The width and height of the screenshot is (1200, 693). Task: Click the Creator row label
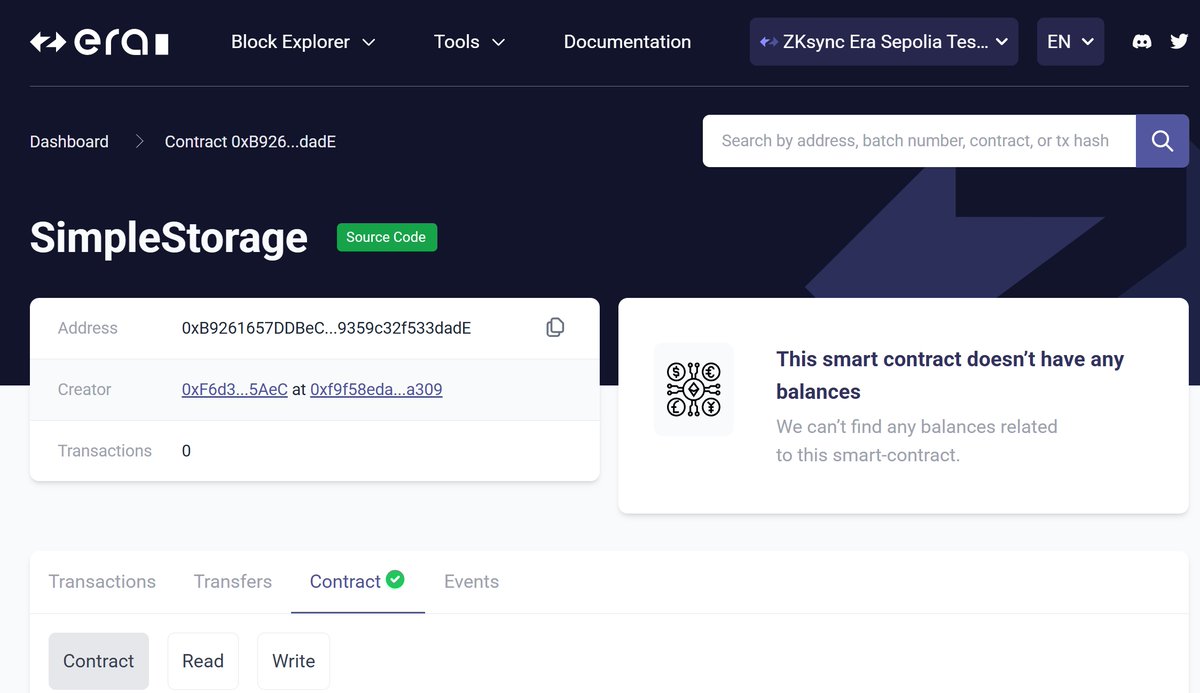click(x=84, y=389)
